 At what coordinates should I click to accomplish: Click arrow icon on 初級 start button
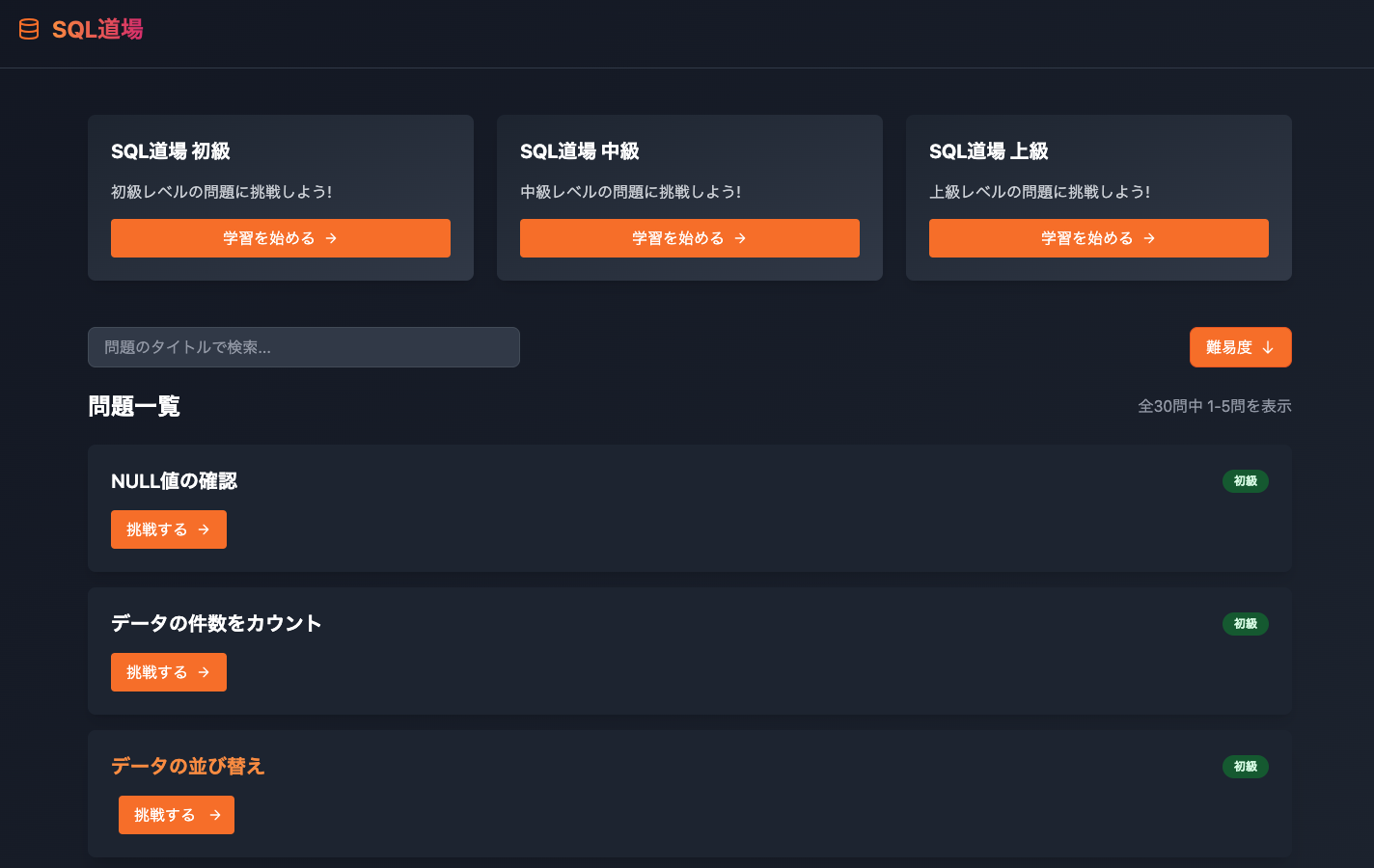click(x=331, y=238)
